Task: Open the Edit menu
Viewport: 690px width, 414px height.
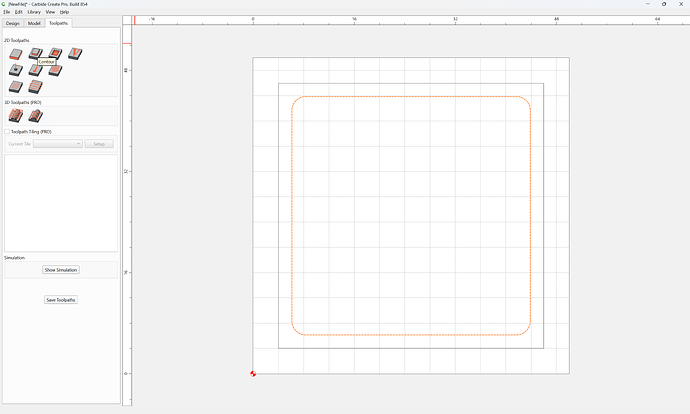Action: 18,12
